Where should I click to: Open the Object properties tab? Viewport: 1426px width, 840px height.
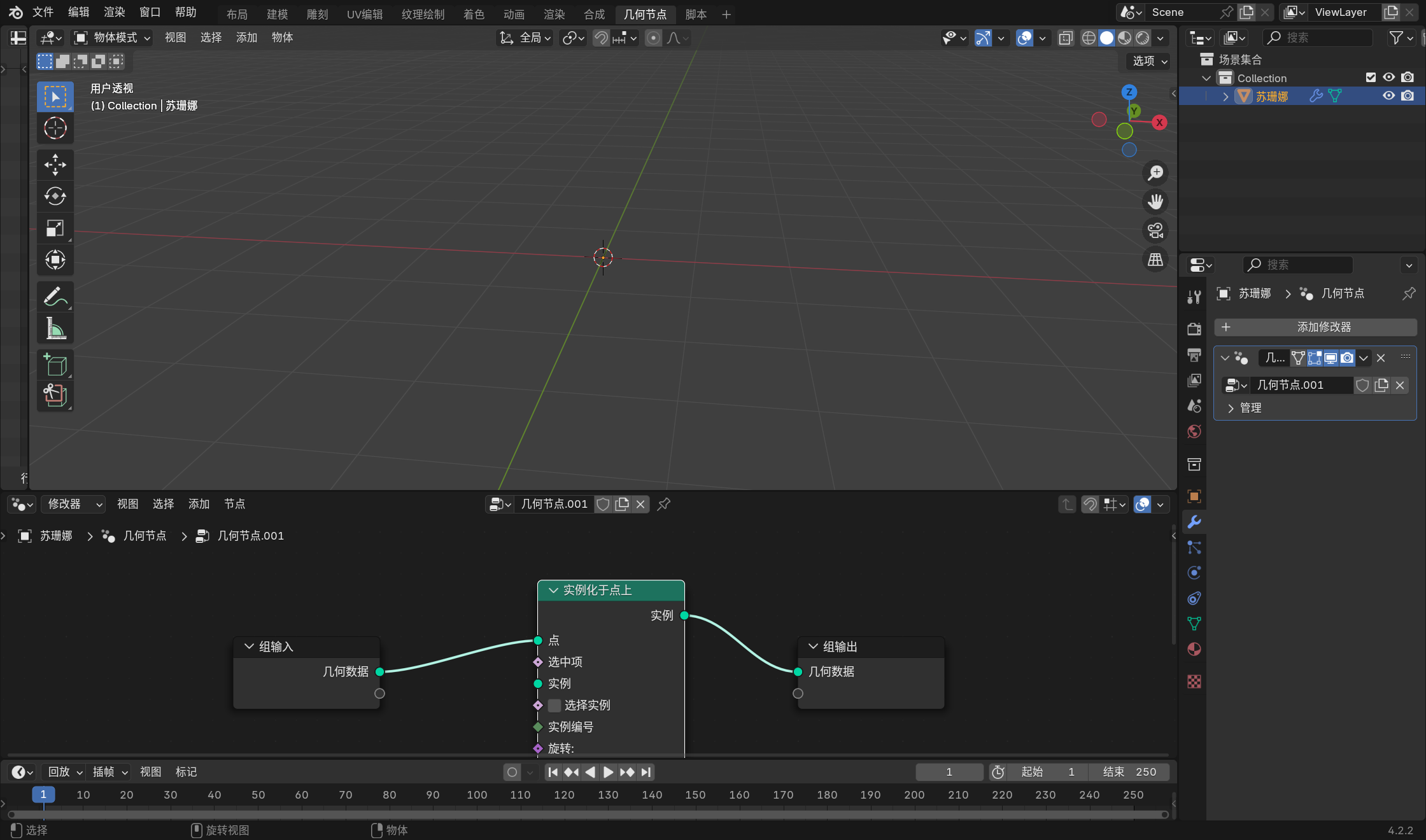click(1194, 496)
